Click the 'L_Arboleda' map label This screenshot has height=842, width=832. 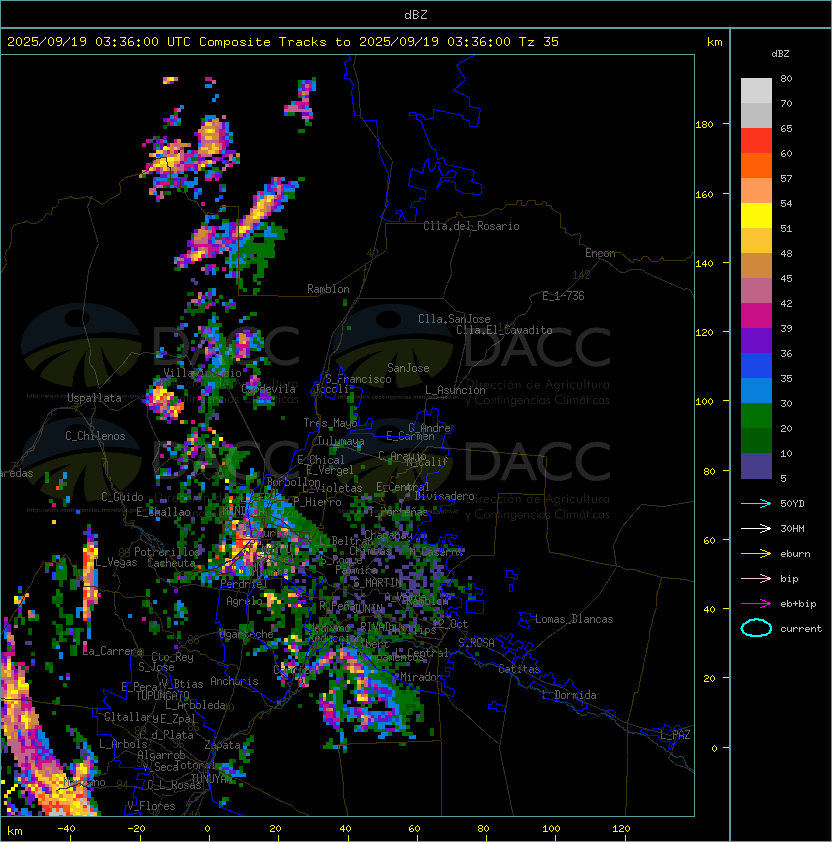click(195, 705)
